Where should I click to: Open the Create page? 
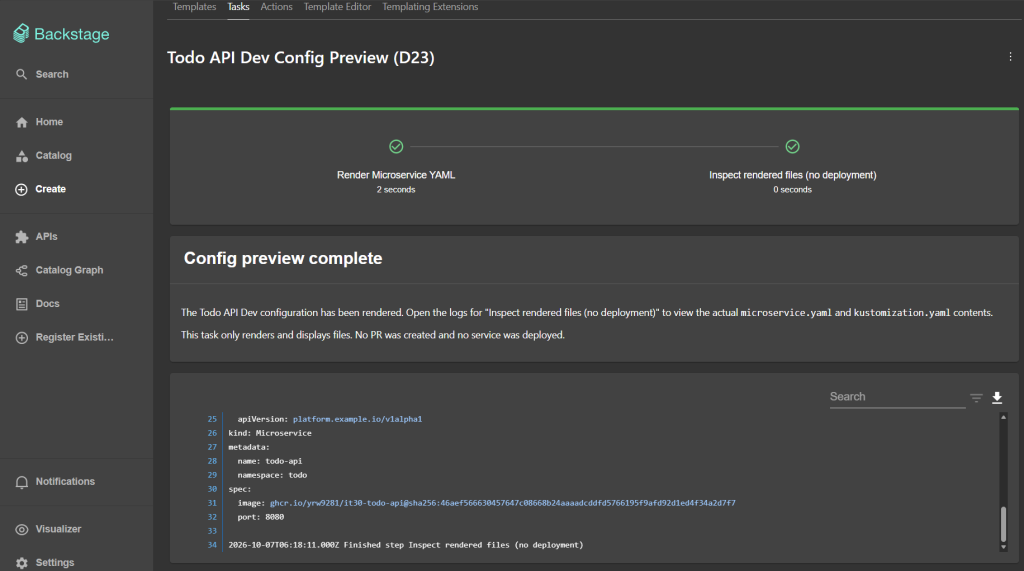coord(40,189)
